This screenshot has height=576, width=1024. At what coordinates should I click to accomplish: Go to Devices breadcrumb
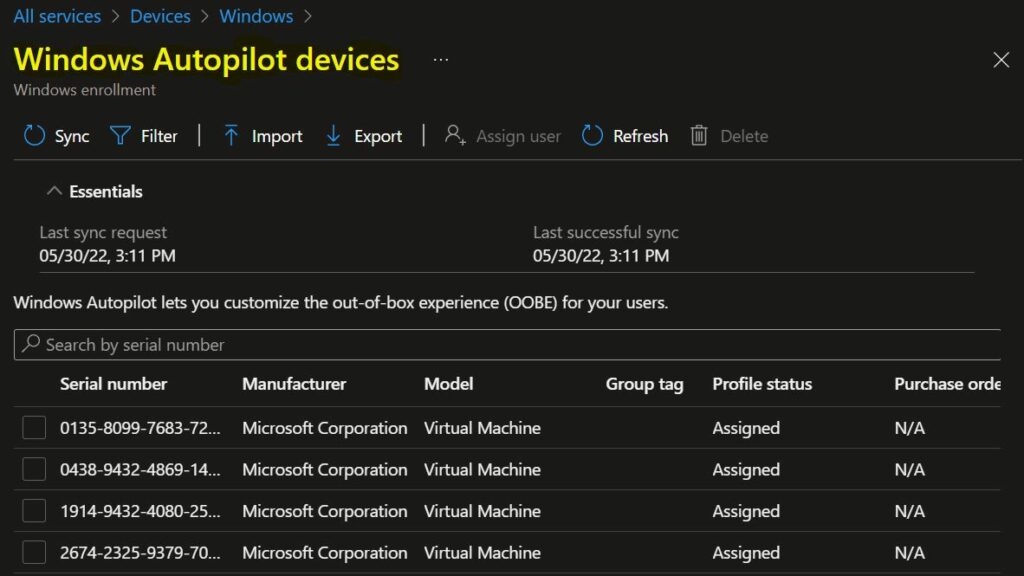pyautogui.click(x=160, y=16)
